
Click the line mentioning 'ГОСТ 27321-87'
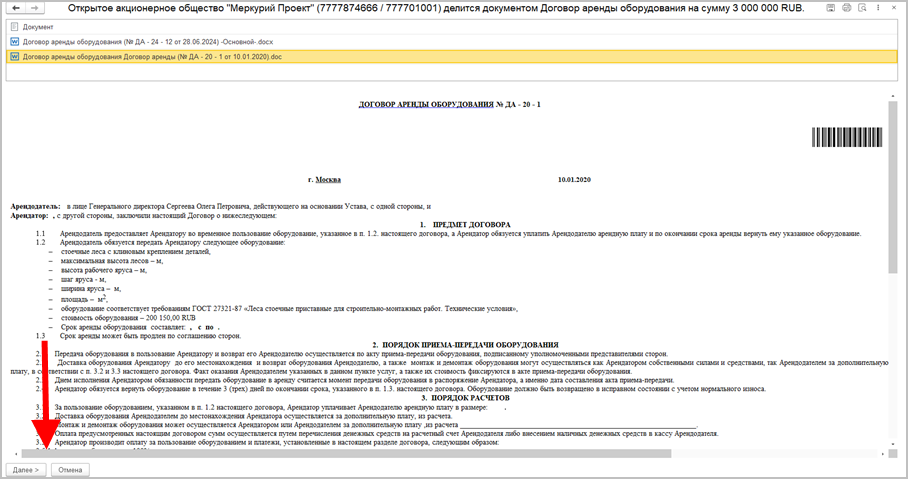(290, 309)
